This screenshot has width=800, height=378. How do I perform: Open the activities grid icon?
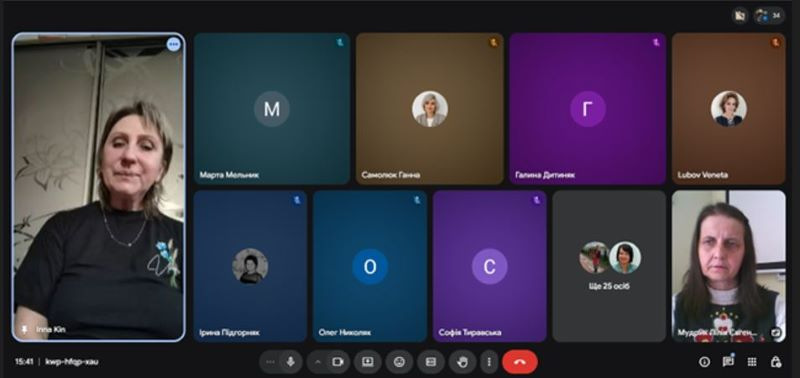[752, 362]
